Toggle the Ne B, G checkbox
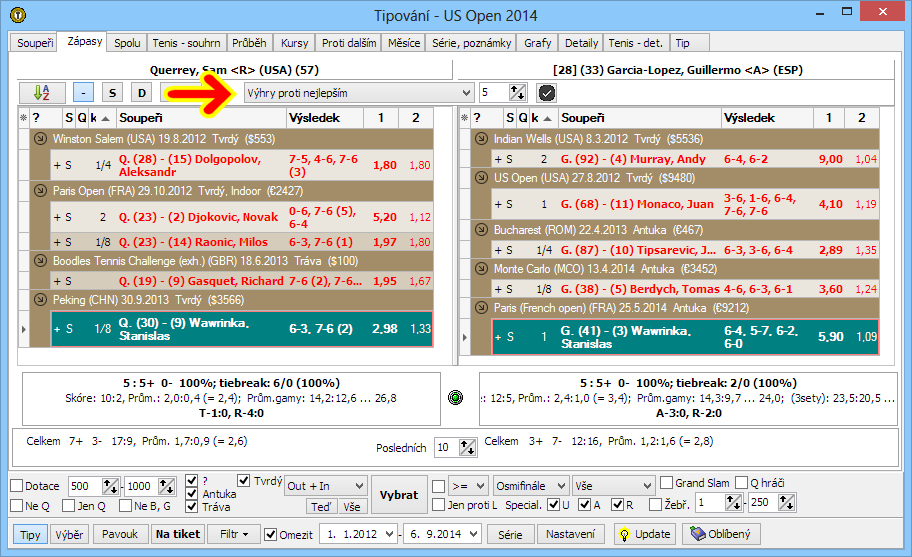912x557 pixels. (x=125, y=506)
